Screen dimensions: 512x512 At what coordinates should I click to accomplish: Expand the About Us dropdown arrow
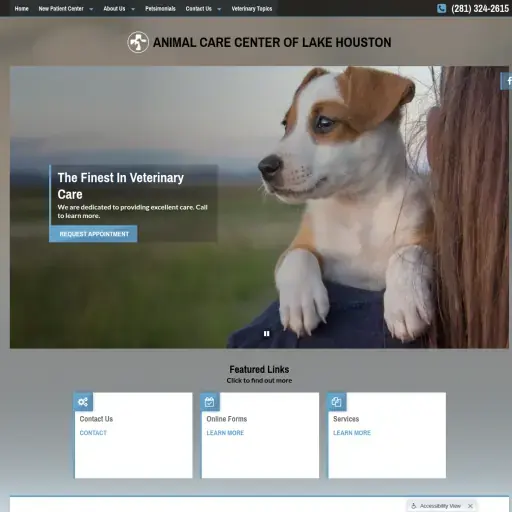[x=133, y=9]
